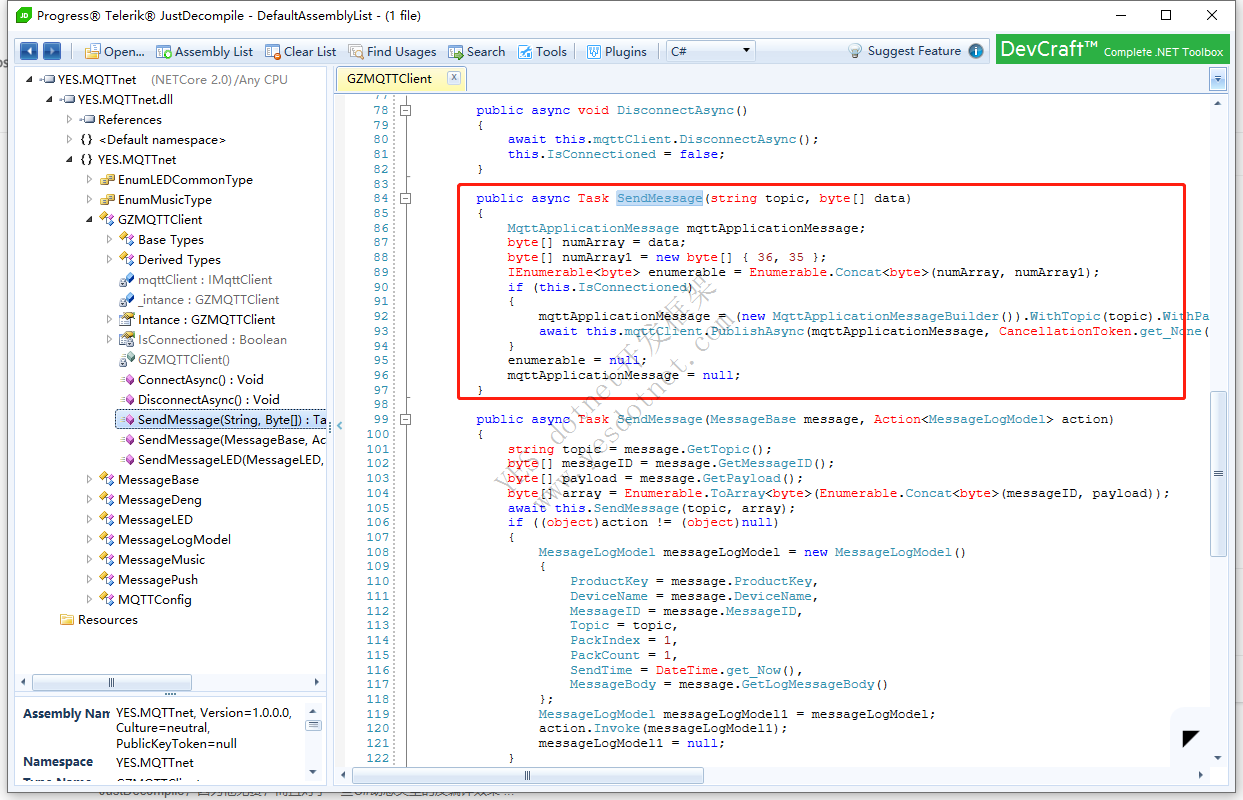The height and width of the screenshot is (800, 1243).
Task: Select the MessageLogModel class
Action: click(x=174, y=539)
